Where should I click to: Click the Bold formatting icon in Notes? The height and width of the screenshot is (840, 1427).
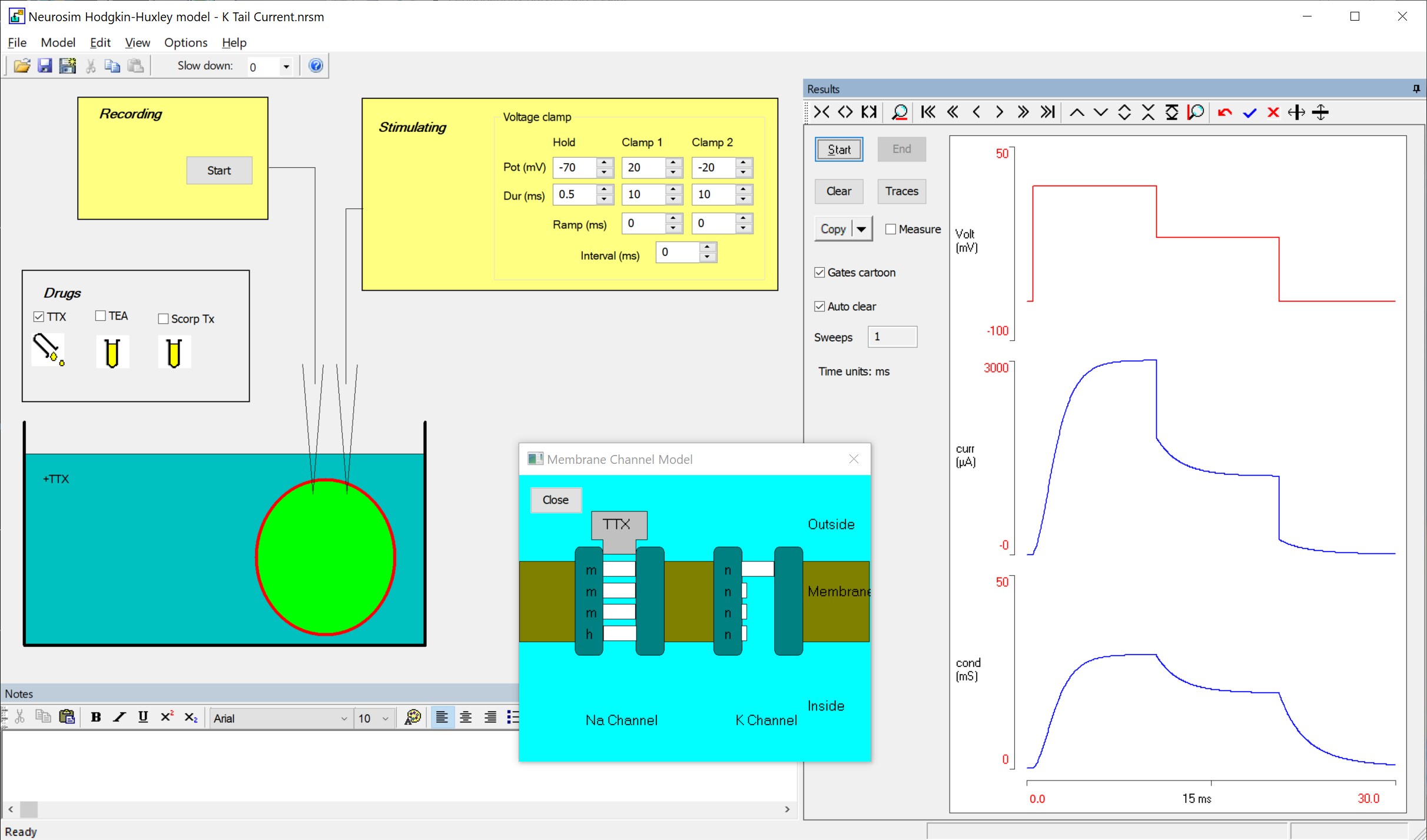95,717
